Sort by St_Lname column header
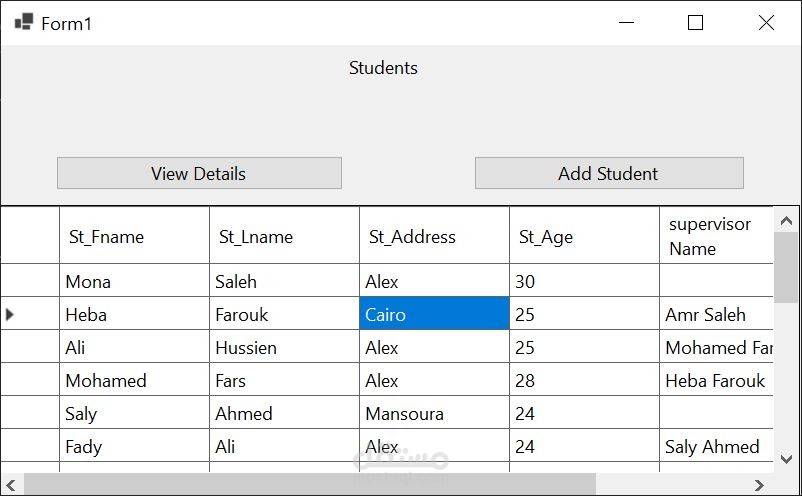This screenshot has height=496, width=802. [x=284, y=237]
